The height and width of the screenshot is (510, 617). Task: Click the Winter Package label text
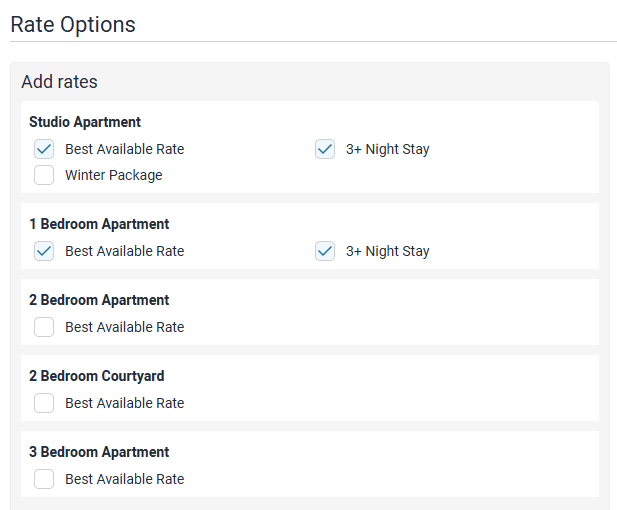(x=113, y=175)
